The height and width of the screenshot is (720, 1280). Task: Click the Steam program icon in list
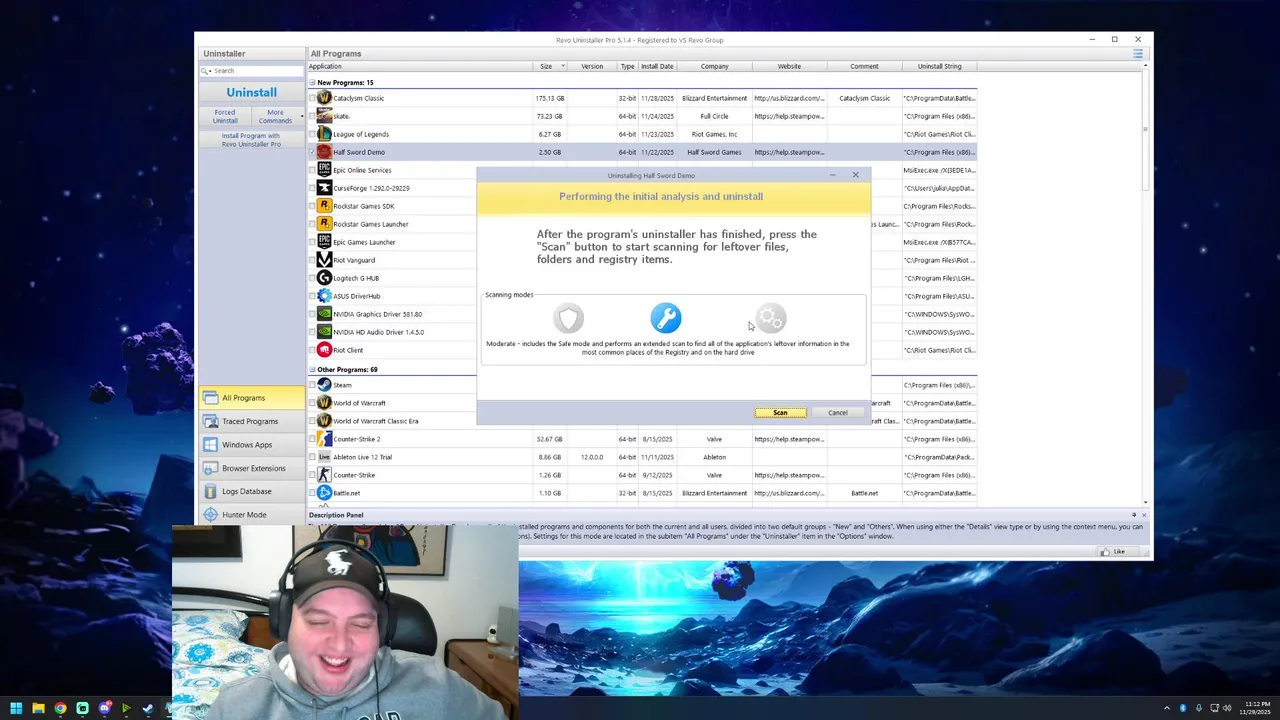click(324, 385)
